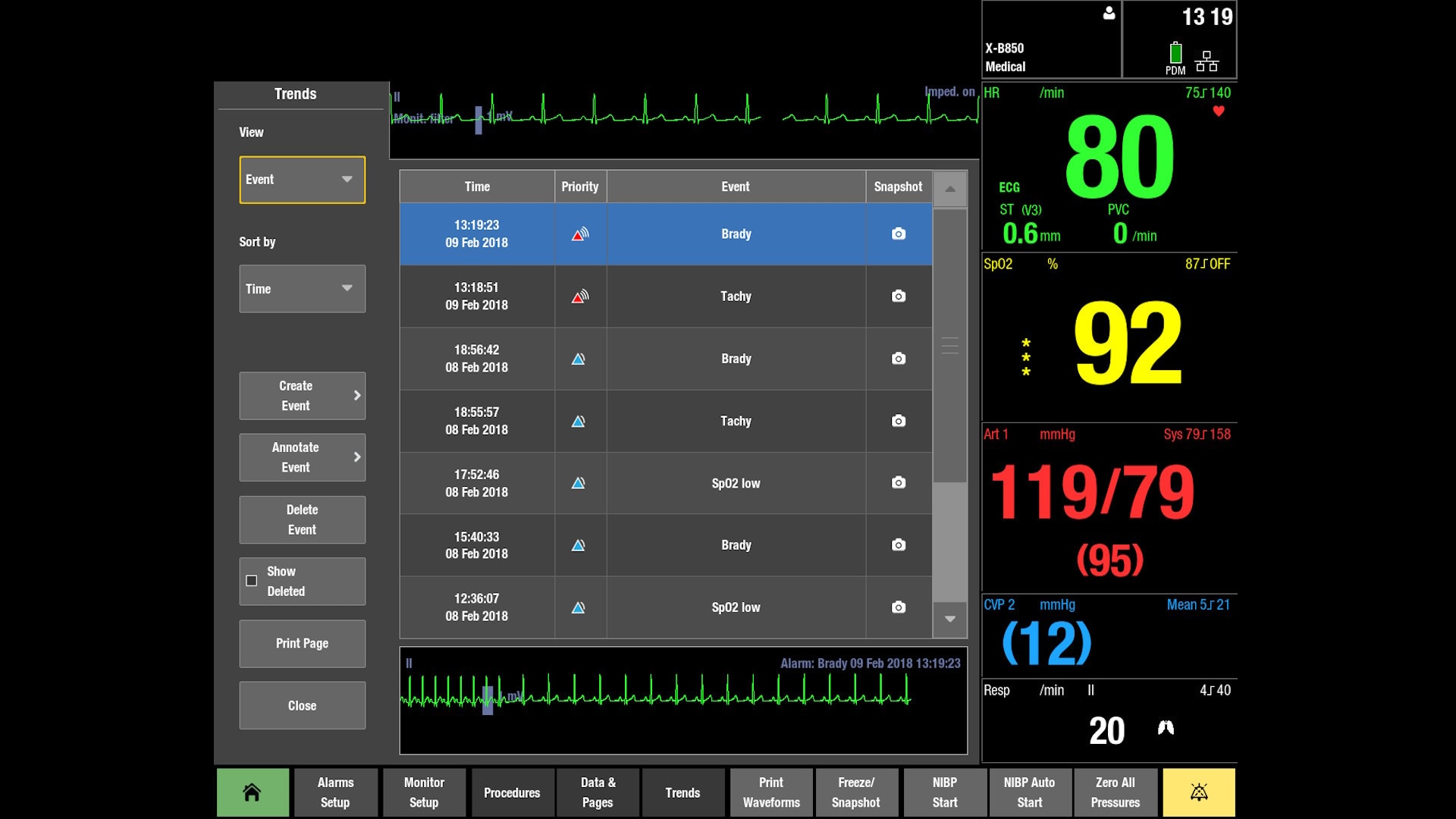
Task: Open Alarms Setup menu
Action: tap(335, 792)
